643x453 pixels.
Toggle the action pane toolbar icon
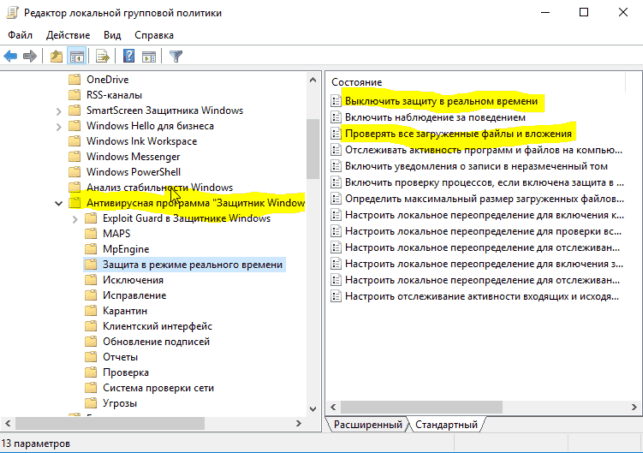pos(149,57)
